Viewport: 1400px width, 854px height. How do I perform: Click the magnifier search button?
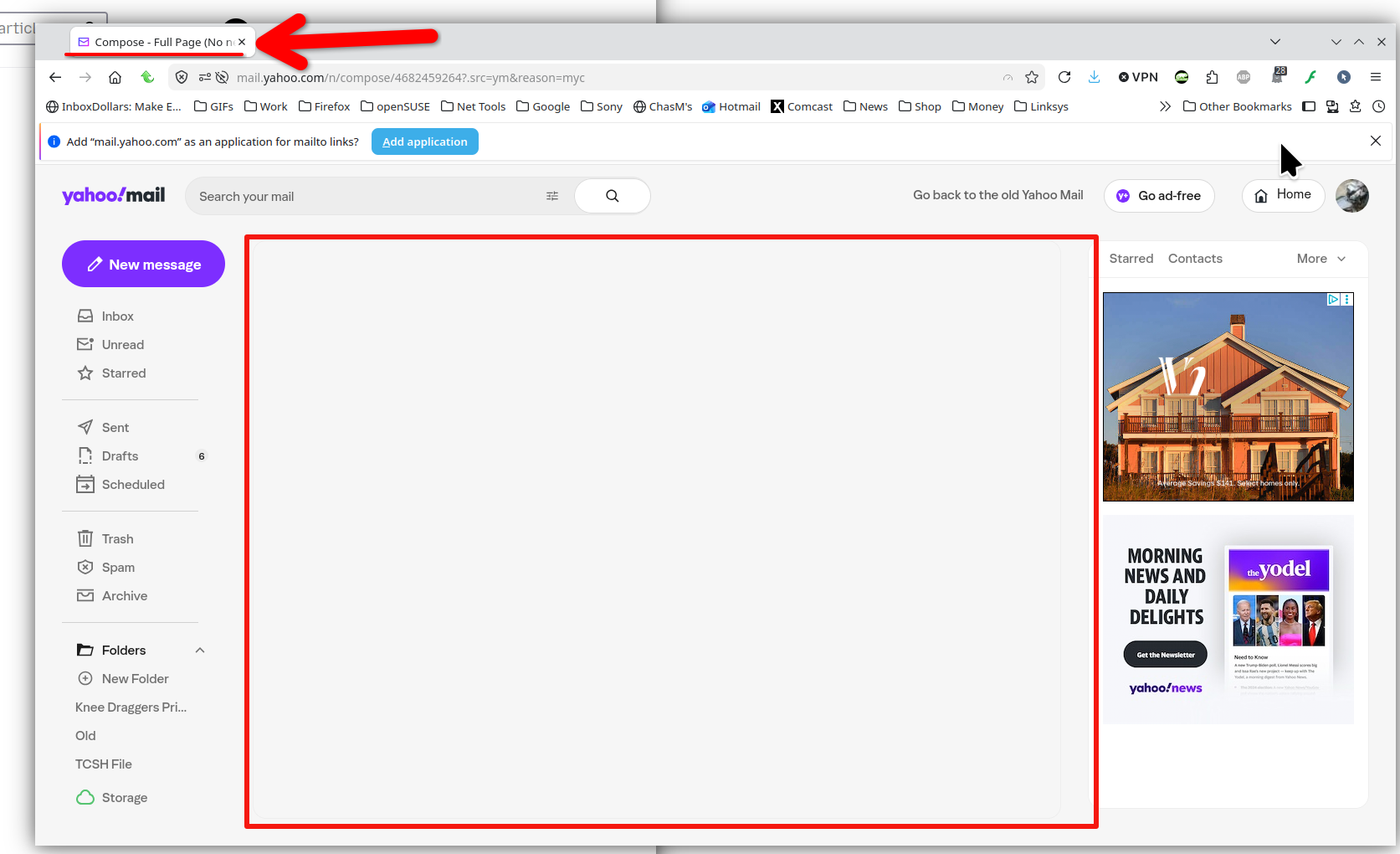613,196
